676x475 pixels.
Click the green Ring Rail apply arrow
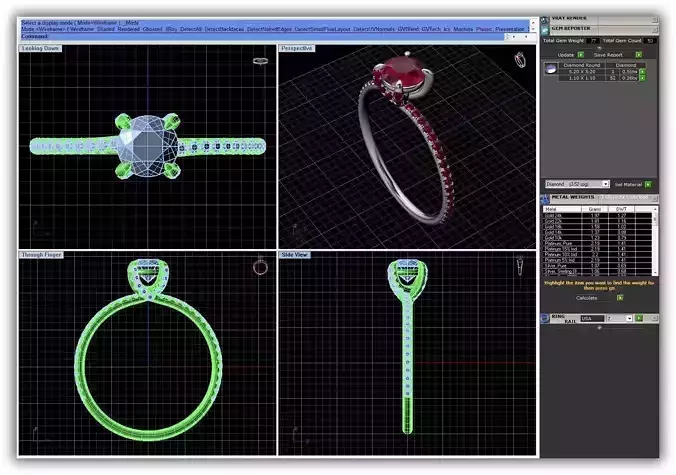639,318
